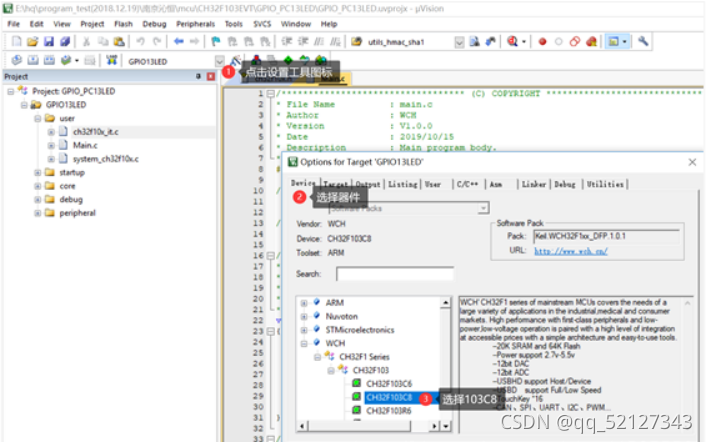707x443 pixels.
Task: Open the window layout dropdown arrow
Action: [624, 42]
